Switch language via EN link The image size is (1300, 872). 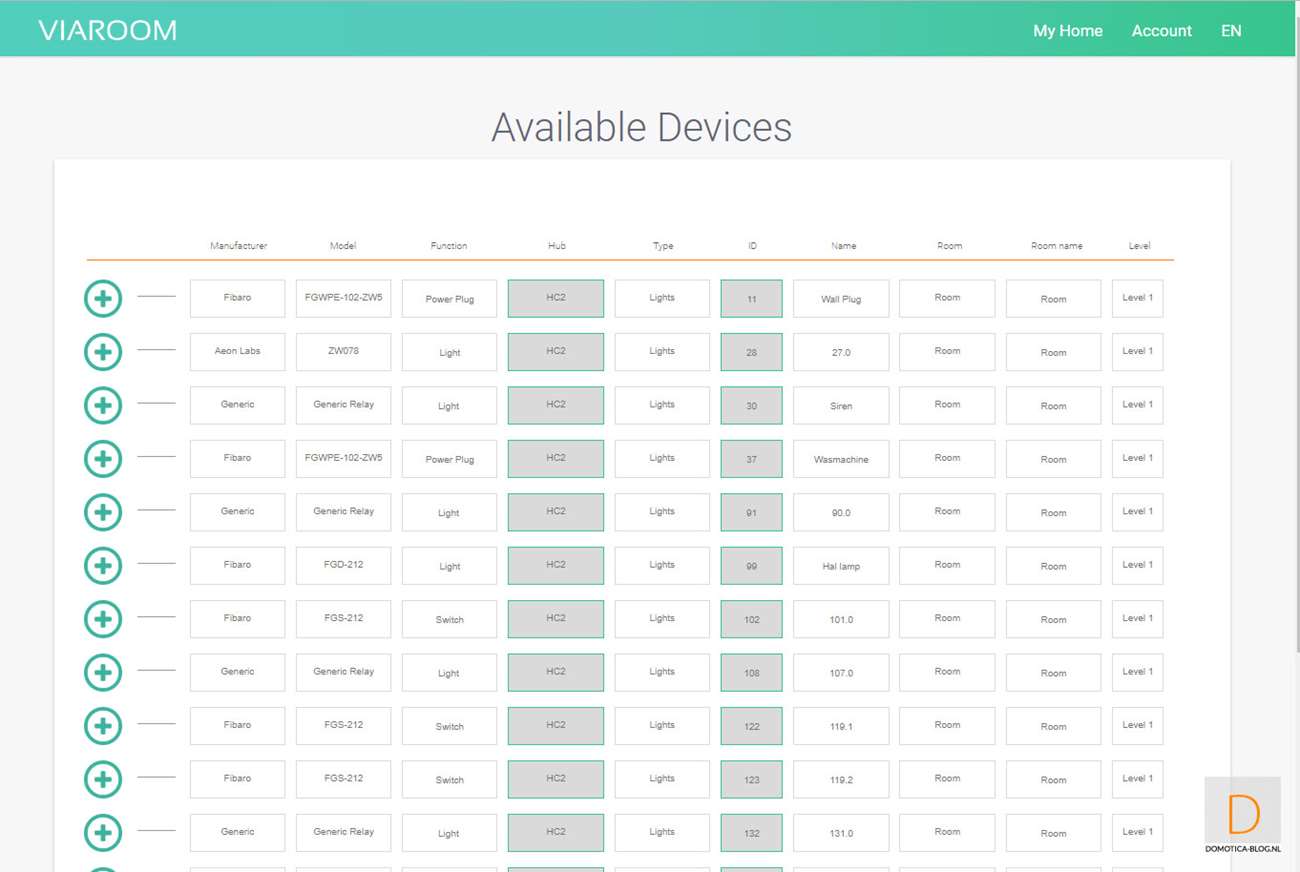1231,31
